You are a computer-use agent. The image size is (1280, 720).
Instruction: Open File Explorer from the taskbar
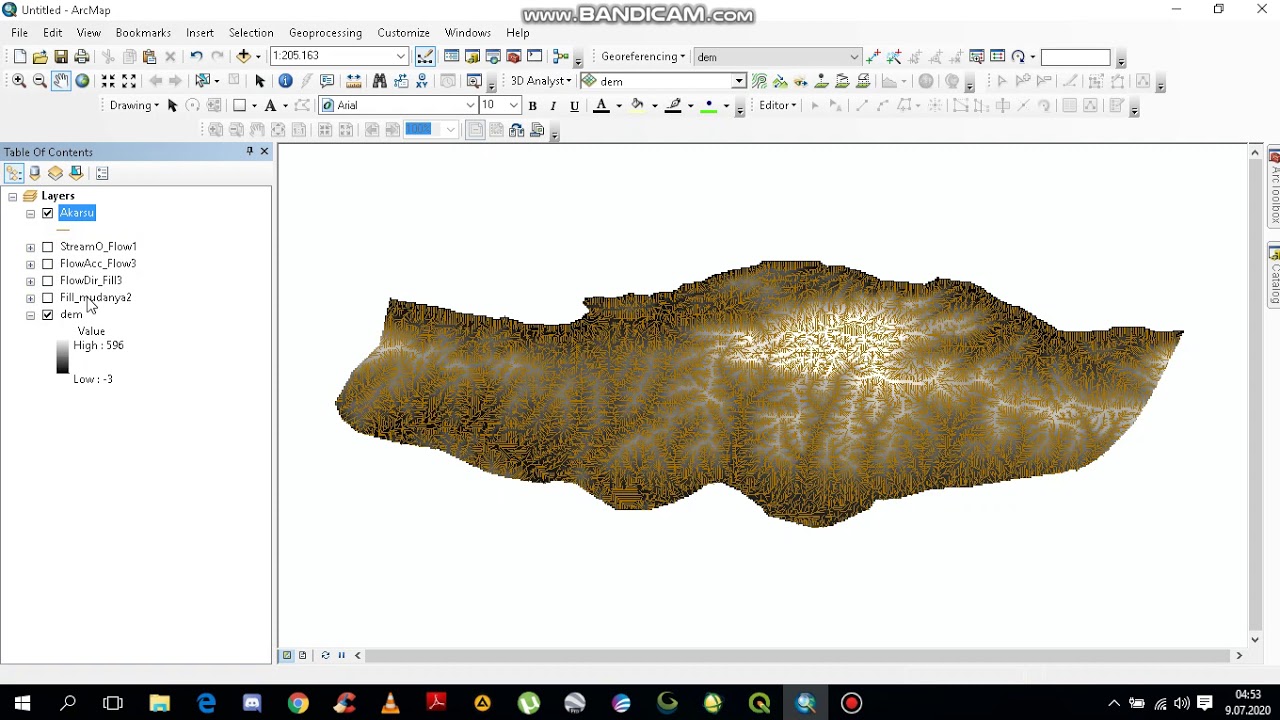[x=160, y=703]
